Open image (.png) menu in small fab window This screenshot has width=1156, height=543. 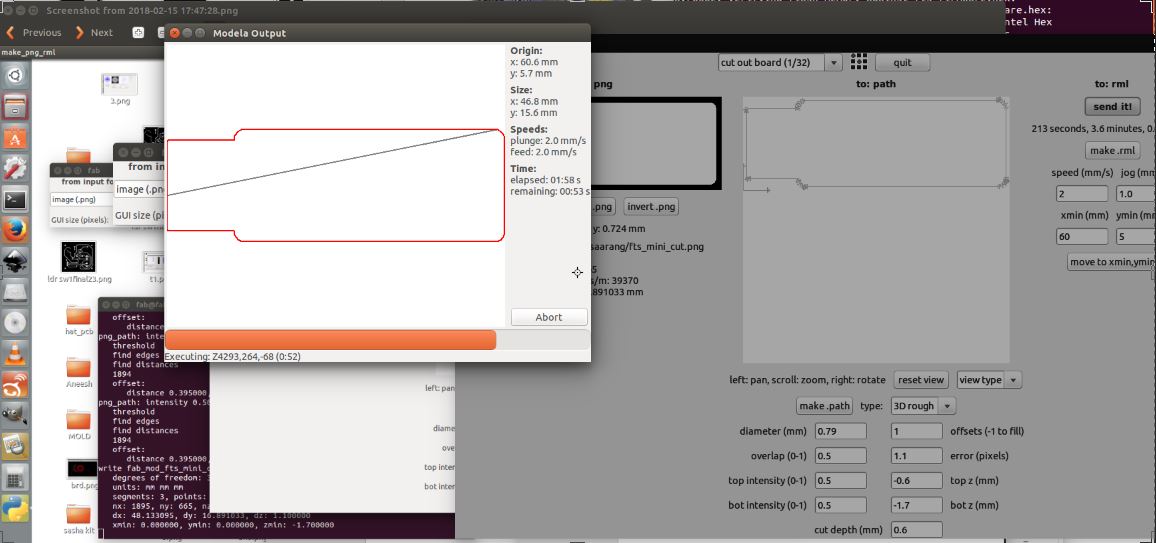pyautogui.click(x=81, y=199)
